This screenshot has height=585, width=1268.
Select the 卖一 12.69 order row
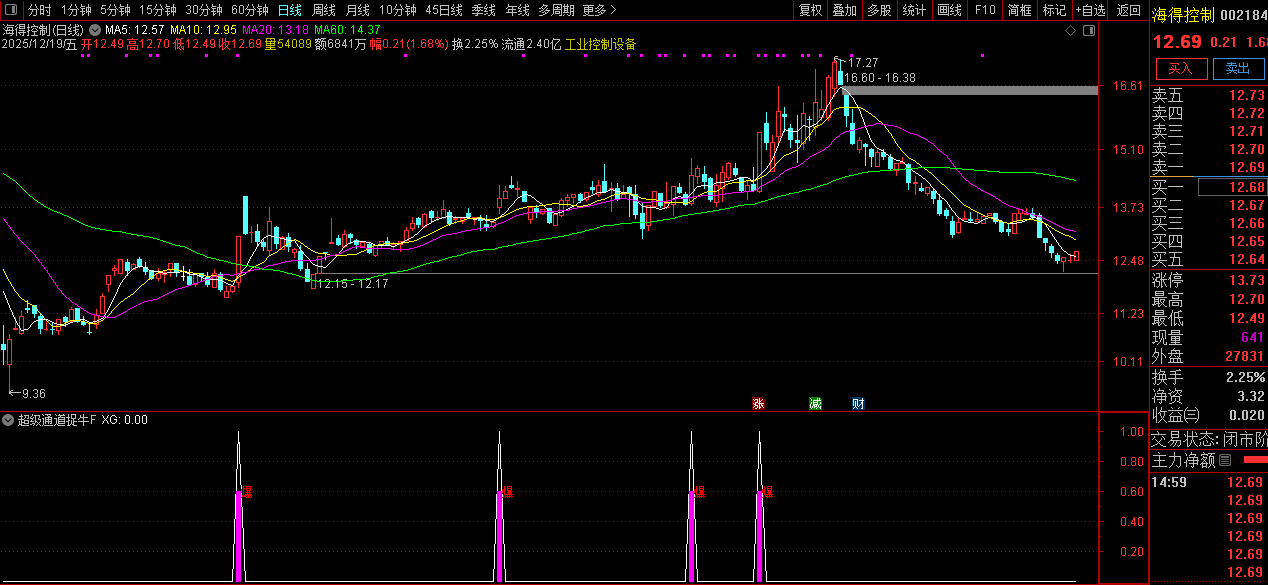point(1208,168)
